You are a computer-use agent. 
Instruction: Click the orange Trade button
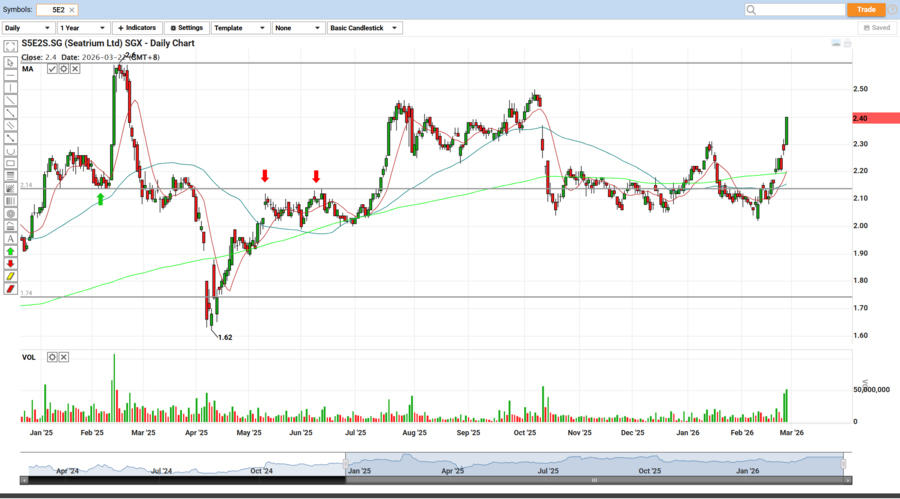point(866,9)
